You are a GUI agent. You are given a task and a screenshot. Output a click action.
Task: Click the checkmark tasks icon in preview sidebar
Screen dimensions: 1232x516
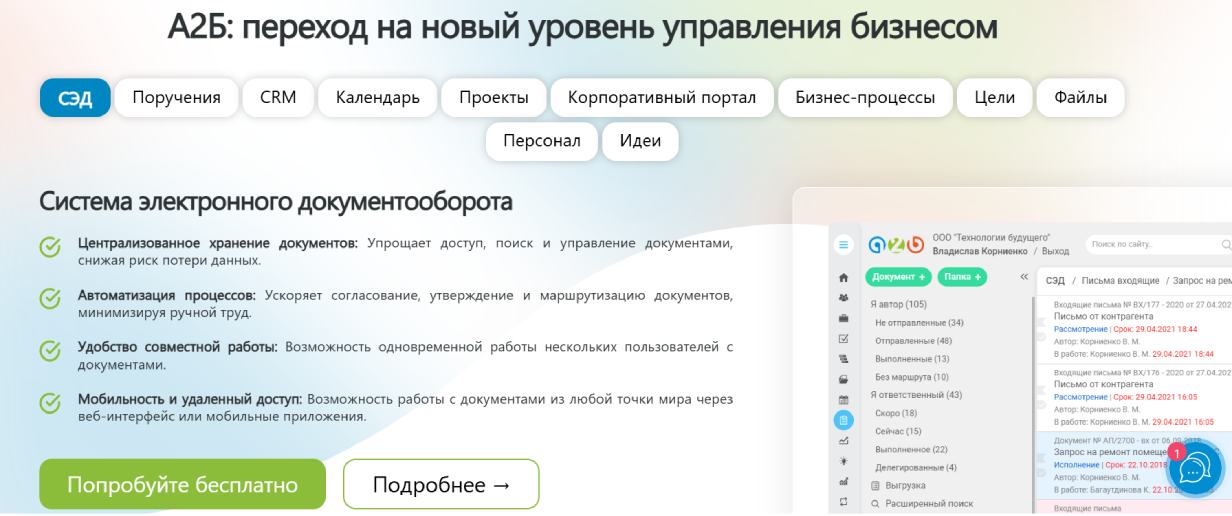(843, 338)
